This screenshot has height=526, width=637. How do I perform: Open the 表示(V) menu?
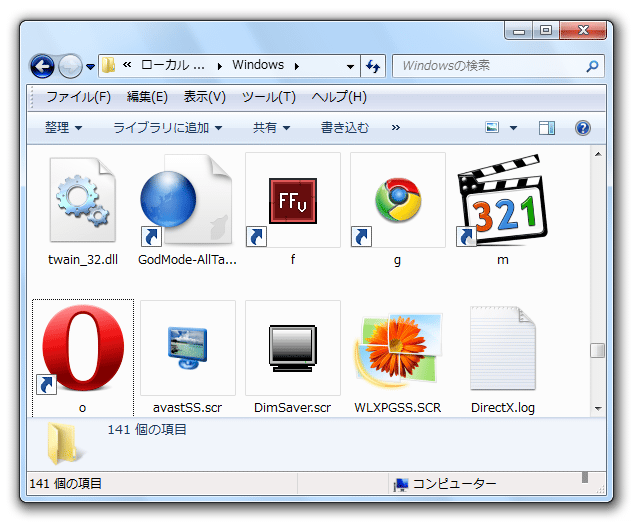coord(205,97)
